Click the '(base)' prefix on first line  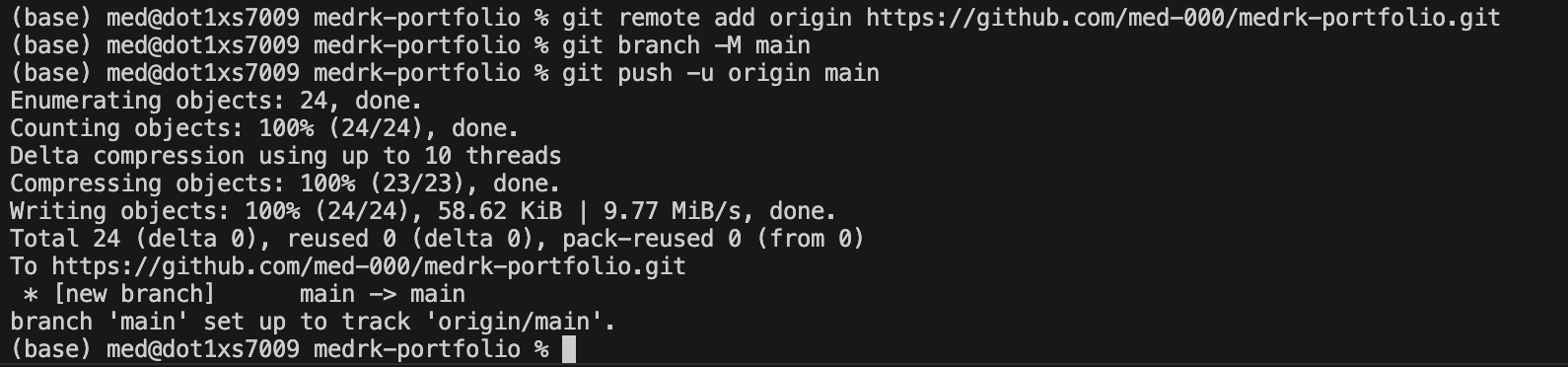[51, 18]
